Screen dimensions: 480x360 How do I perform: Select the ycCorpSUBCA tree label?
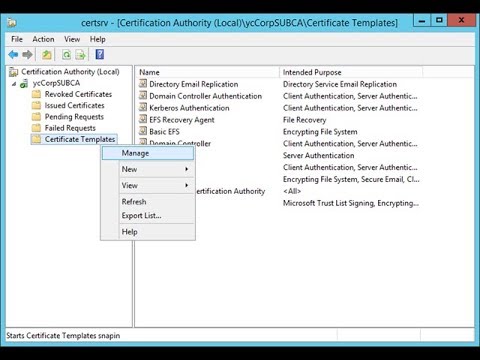point(56,83)
